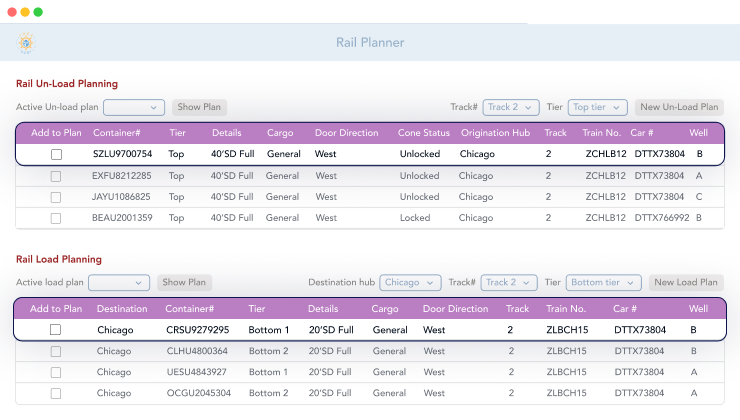This screenshot has height=420, width=740.
Task: Click the Rail Planner app logo icon
Action: pos(26,43)
